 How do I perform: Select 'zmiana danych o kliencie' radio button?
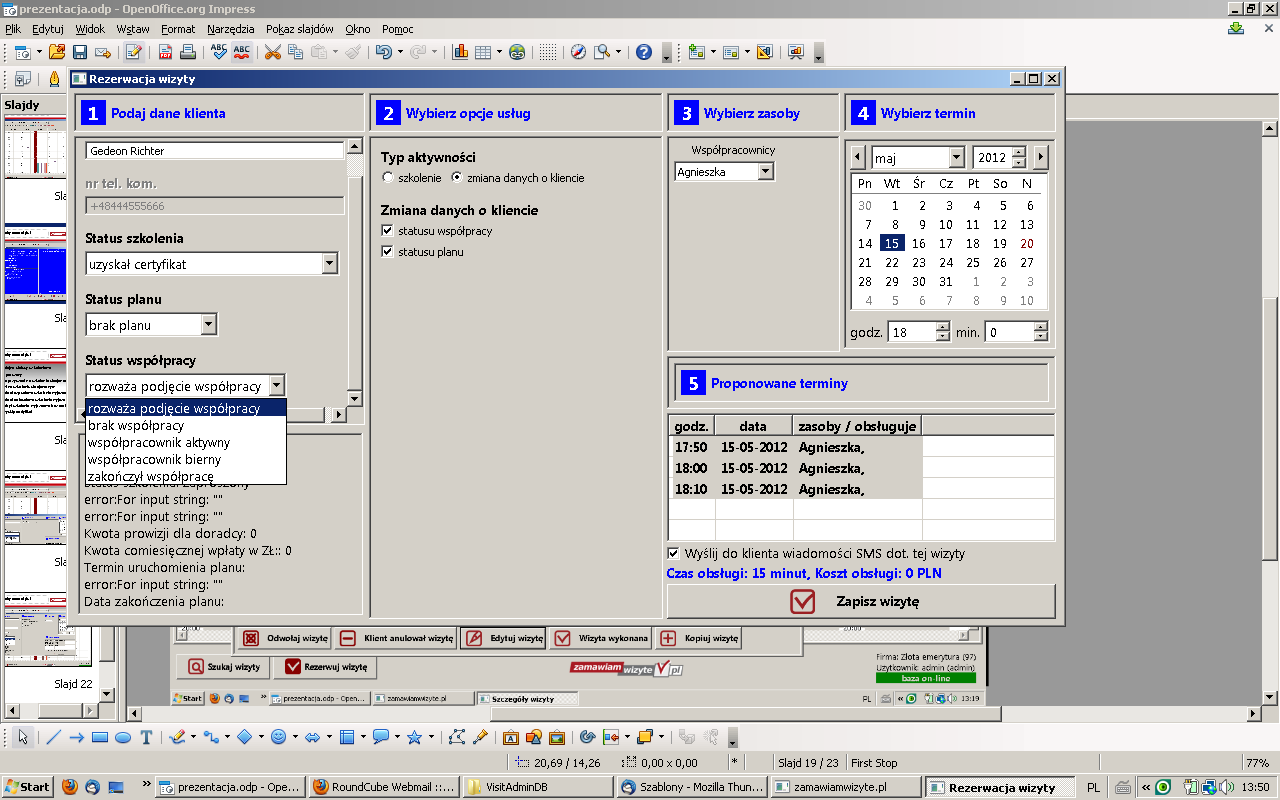coord(457,177)
